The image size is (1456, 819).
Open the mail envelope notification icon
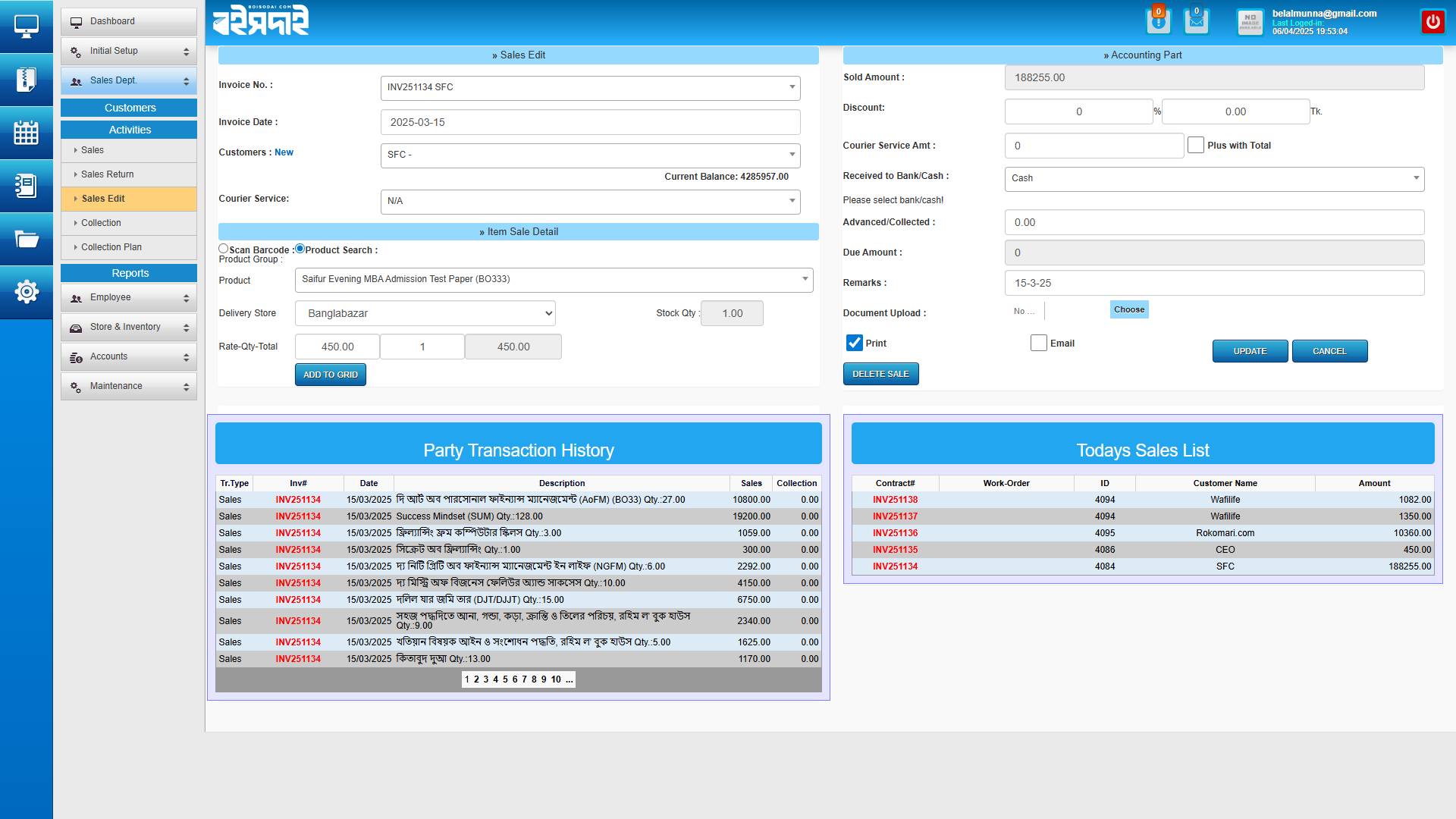click(x=1196, y=22)
